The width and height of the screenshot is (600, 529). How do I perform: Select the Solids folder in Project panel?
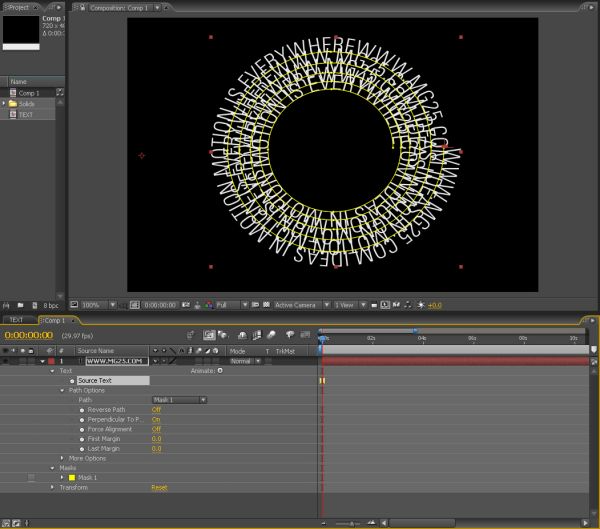[27, 104]
